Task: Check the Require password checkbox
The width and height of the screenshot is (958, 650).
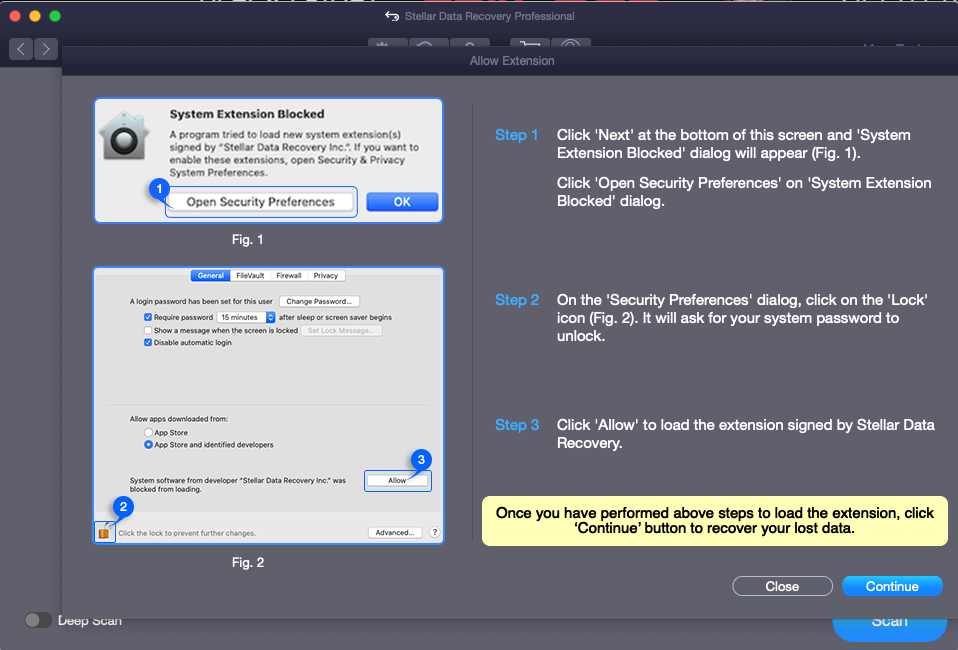Action: tap(148, 317)
